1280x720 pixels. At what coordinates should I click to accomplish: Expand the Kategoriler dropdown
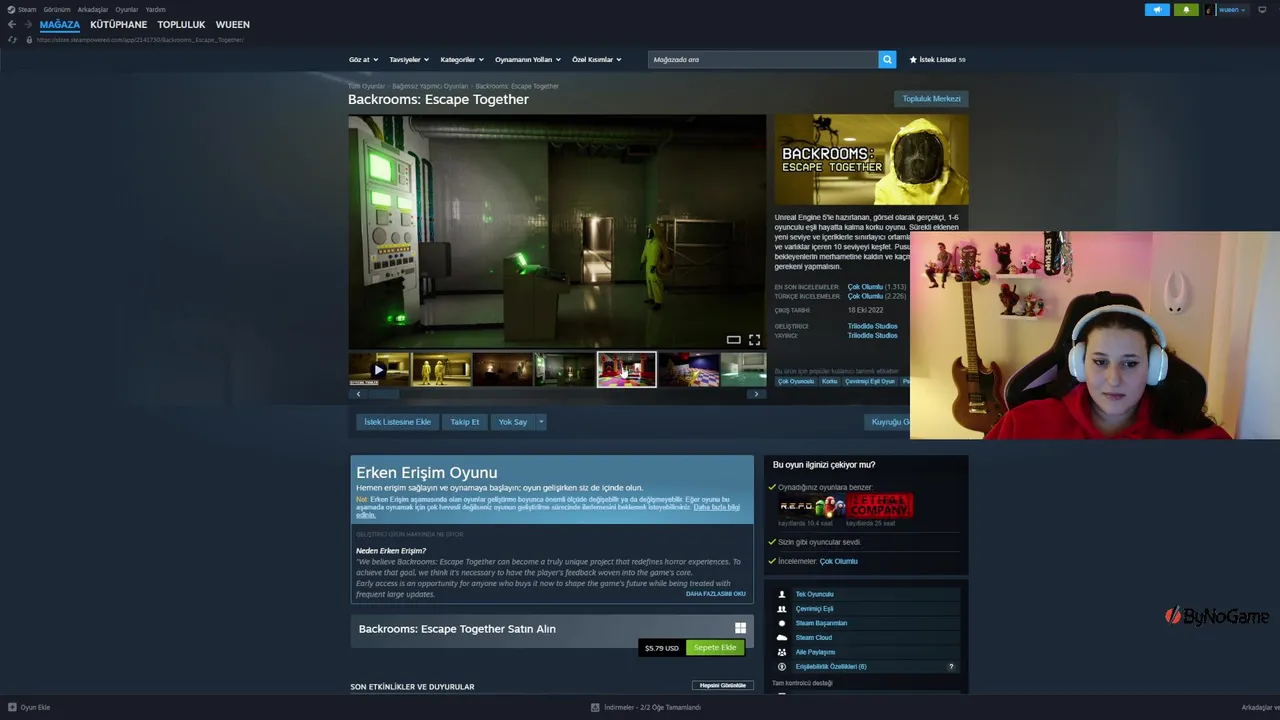pyautogui.click(x=462, y=59)
